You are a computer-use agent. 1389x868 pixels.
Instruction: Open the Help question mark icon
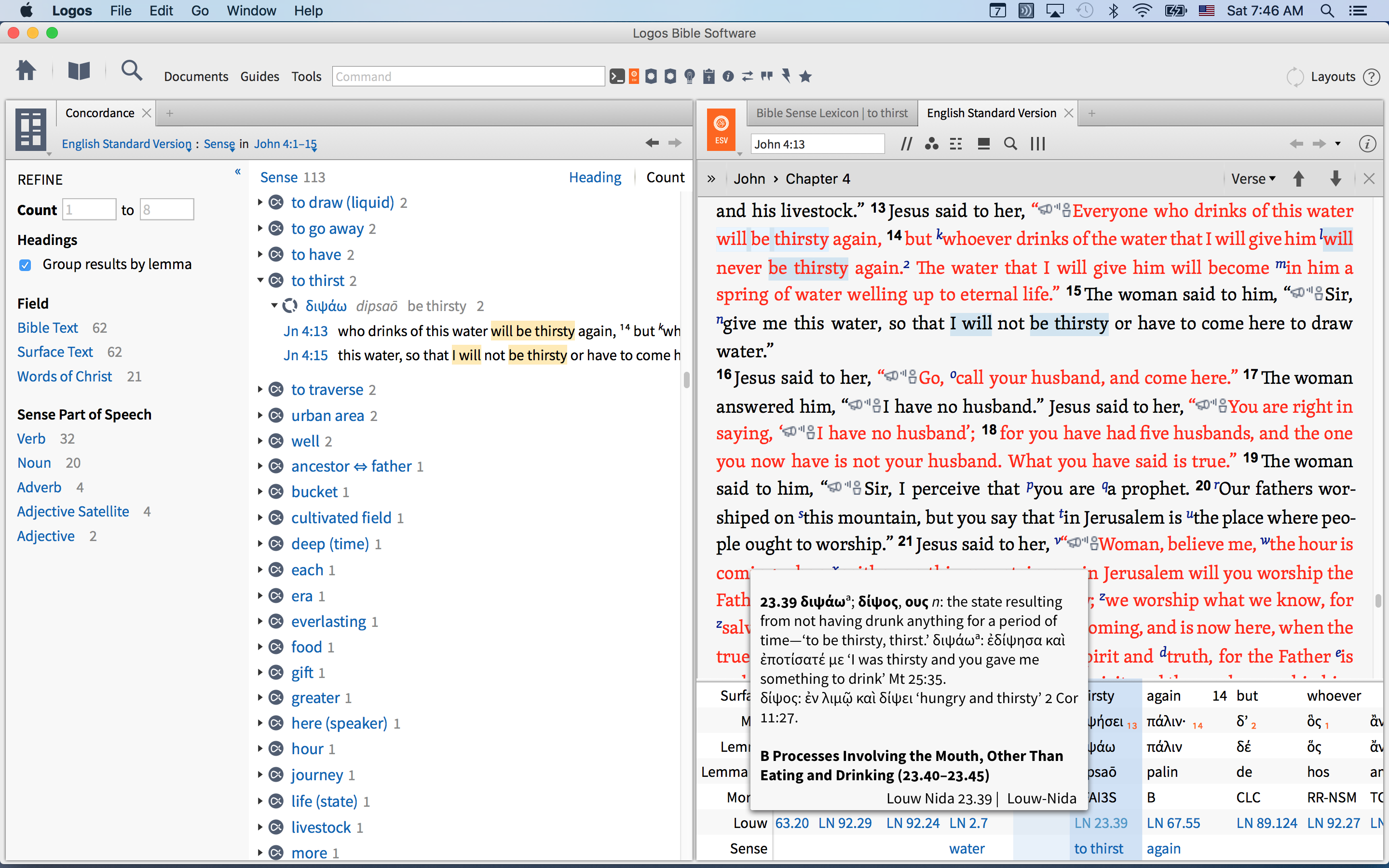click(x=1371, y=77)
